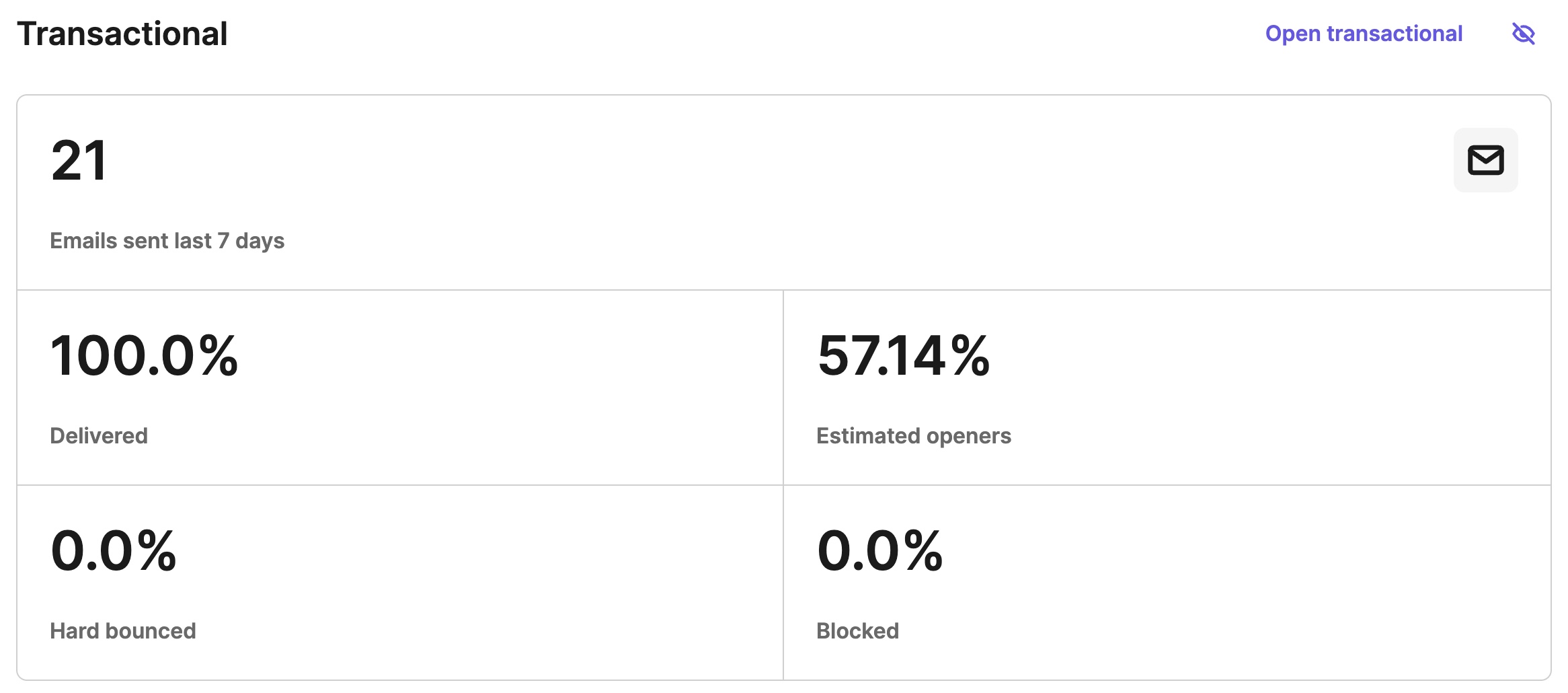Select the 21 emails sent value

(79, 160)
